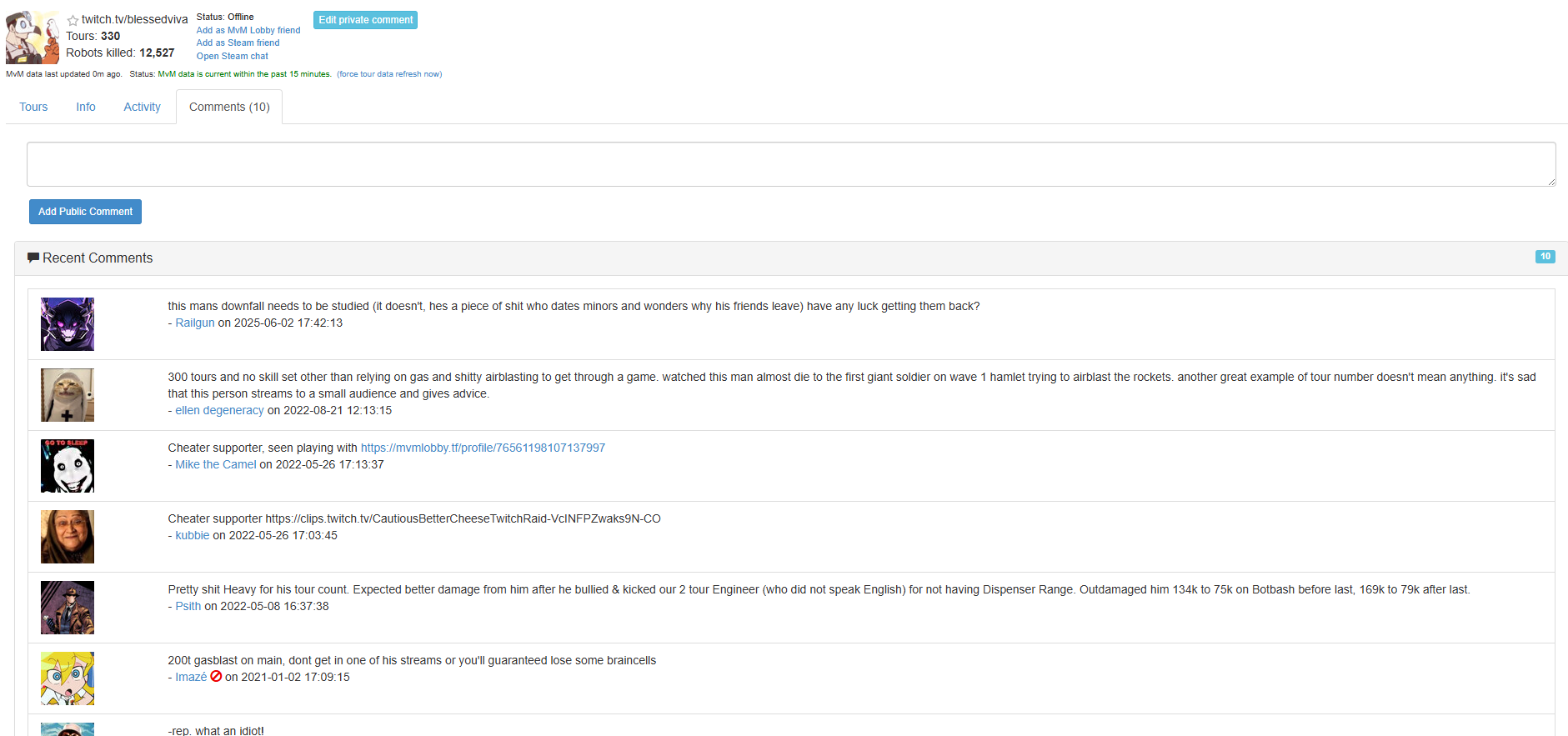Viewport: 1568px width, 736px height.
Task: Click Railgun's purple avatar thumbnail
Action: (x=68, y=324)
